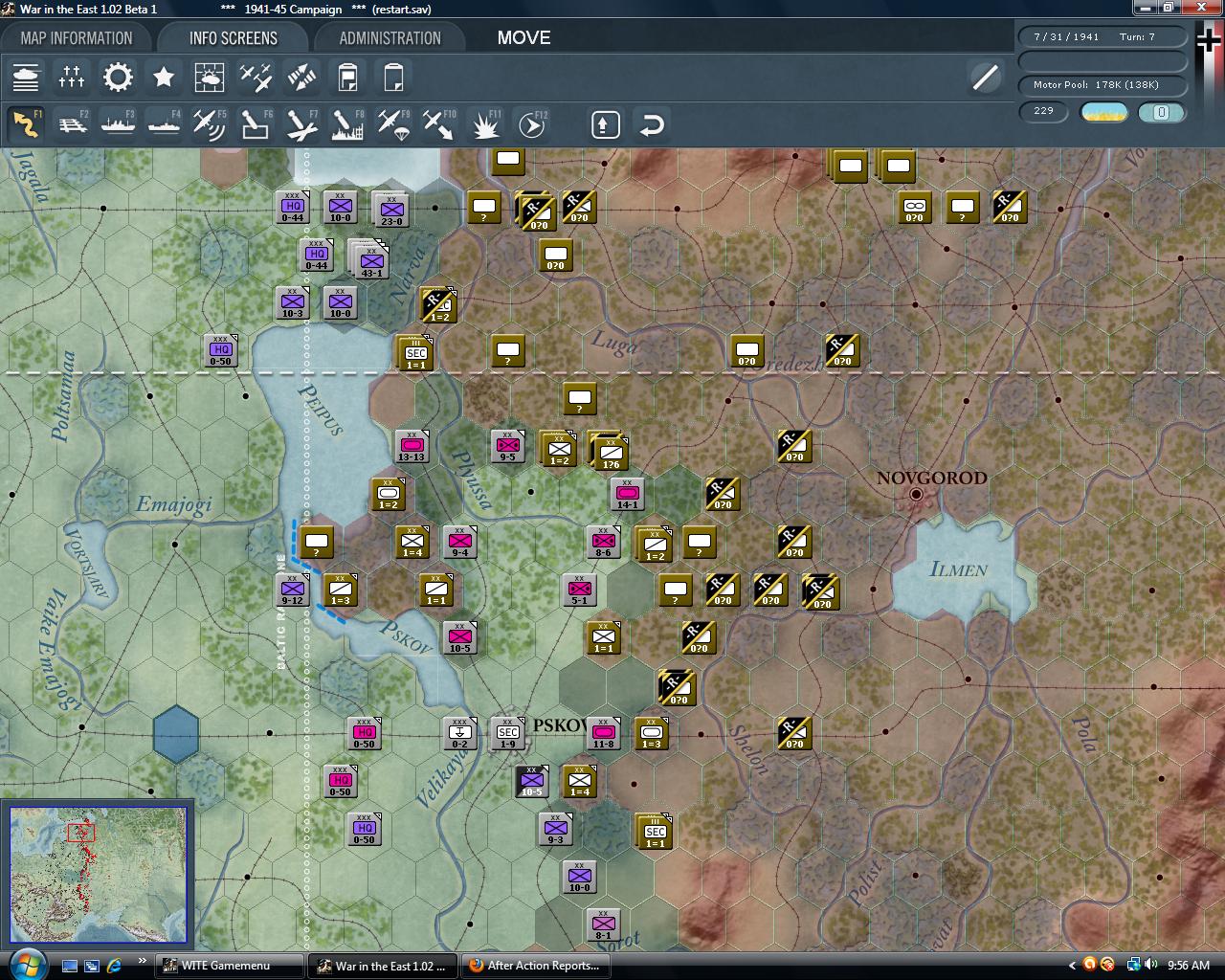Select the 9-4 pink unit counter
This screenshot has height=980, width=1225.
[459, 541]
